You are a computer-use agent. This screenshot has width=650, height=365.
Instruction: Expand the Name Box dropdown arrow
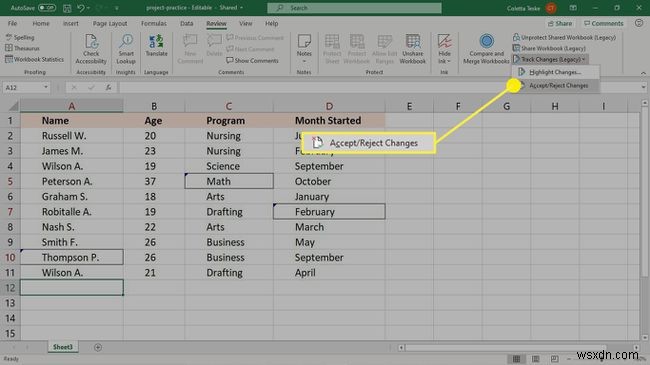coord(46,88)
